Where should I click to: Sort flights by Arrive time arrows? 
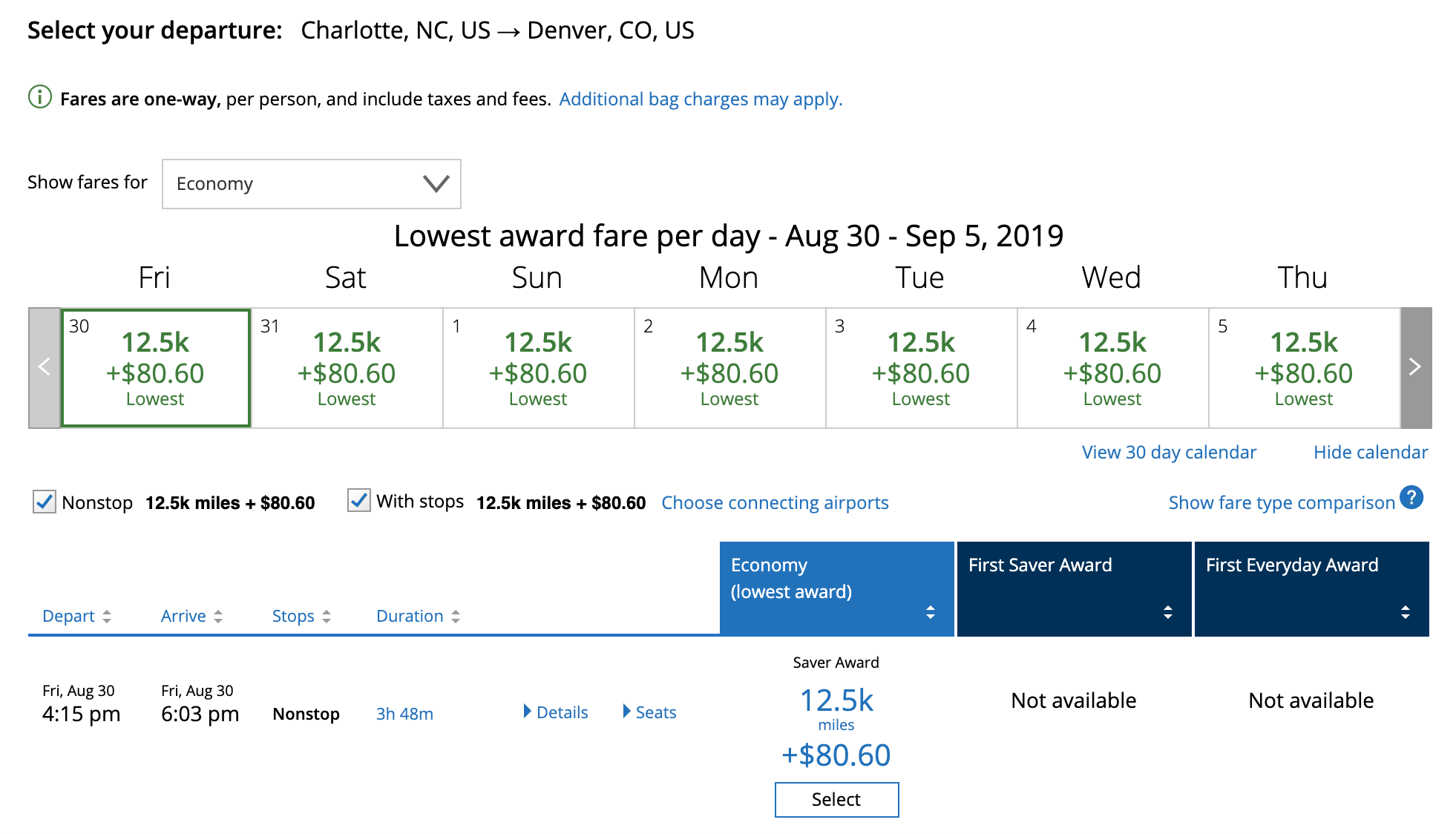218,617
